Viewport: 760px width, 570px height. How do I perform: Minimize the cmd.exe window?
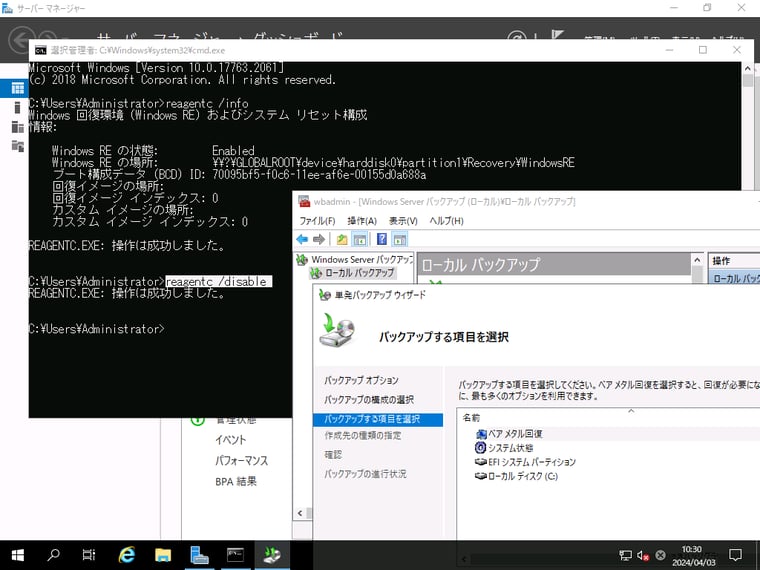coord(669,50)
